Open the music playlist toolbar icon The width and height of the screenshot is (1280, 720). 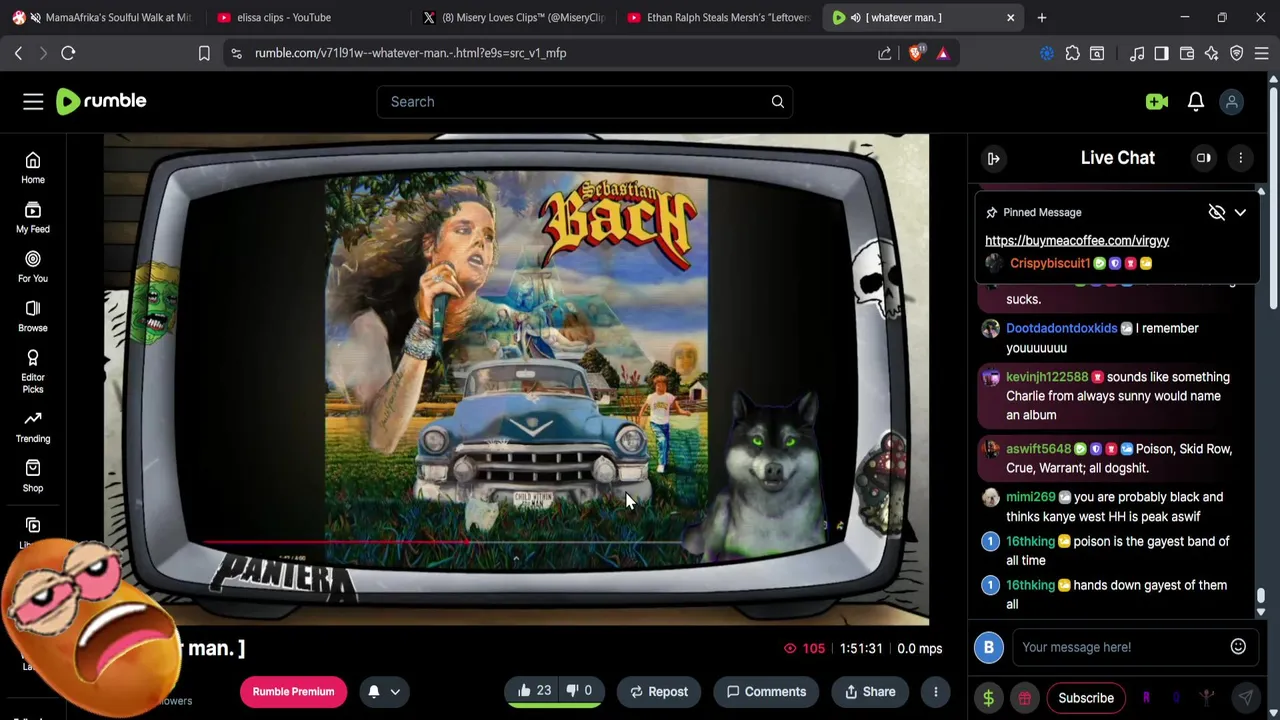1137,53
